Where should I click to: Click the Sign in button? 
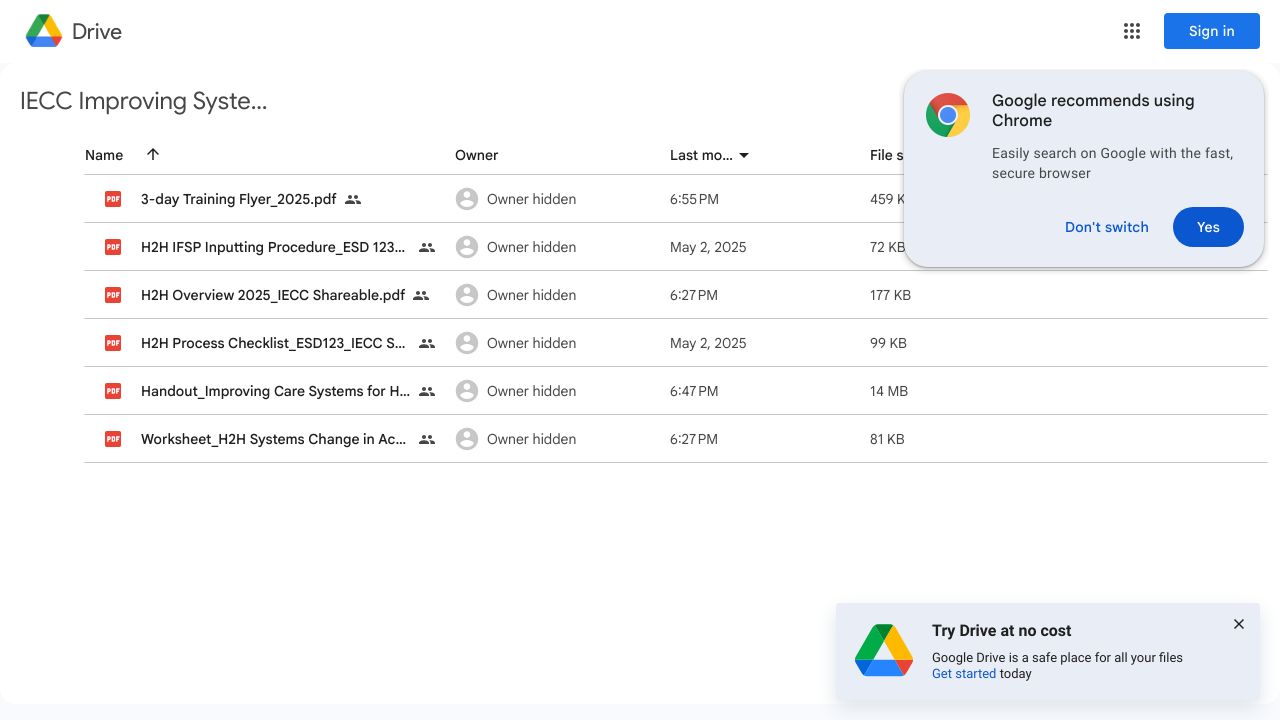[x=1211, y=31]
